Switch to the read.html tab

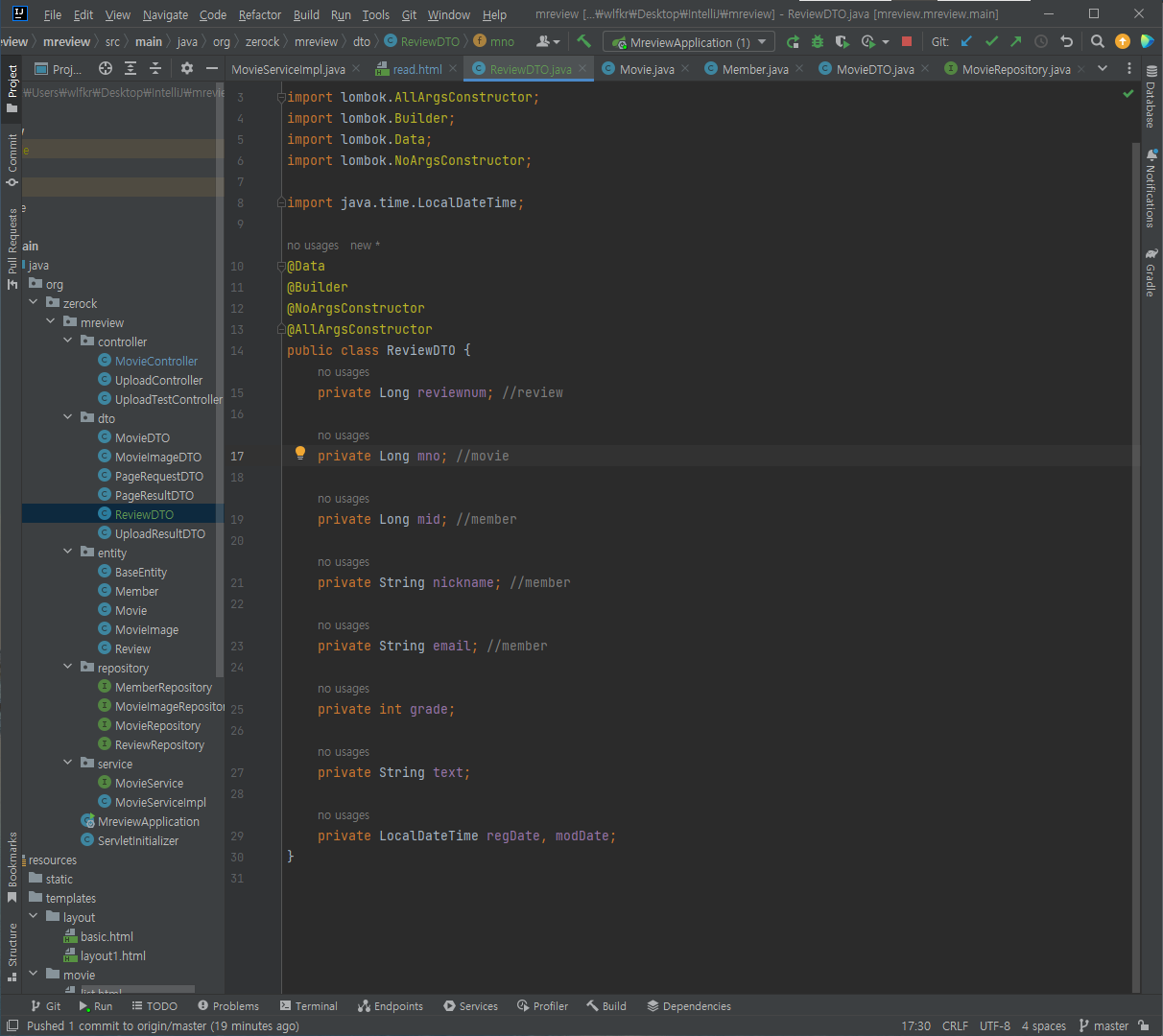(x=416, y=69)
